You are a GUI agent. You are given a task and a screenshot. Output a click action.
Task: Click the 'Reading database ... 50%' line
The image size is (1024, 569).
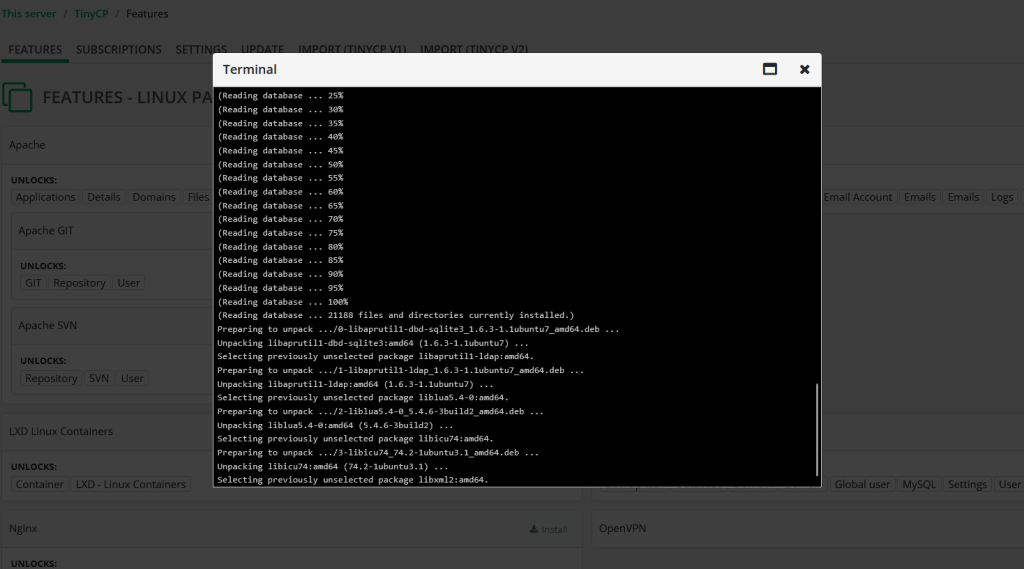[x=280, y=165]
